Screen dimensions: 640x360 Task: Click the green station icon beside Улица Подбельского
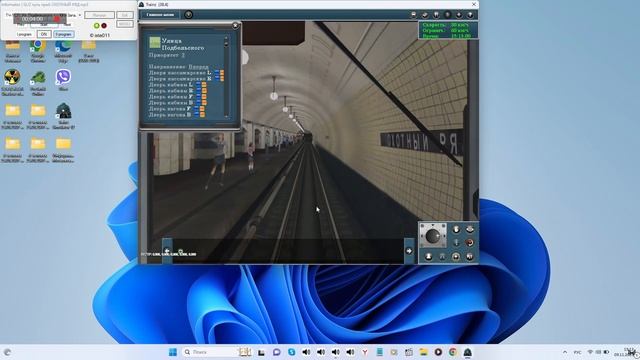point(155,42)
